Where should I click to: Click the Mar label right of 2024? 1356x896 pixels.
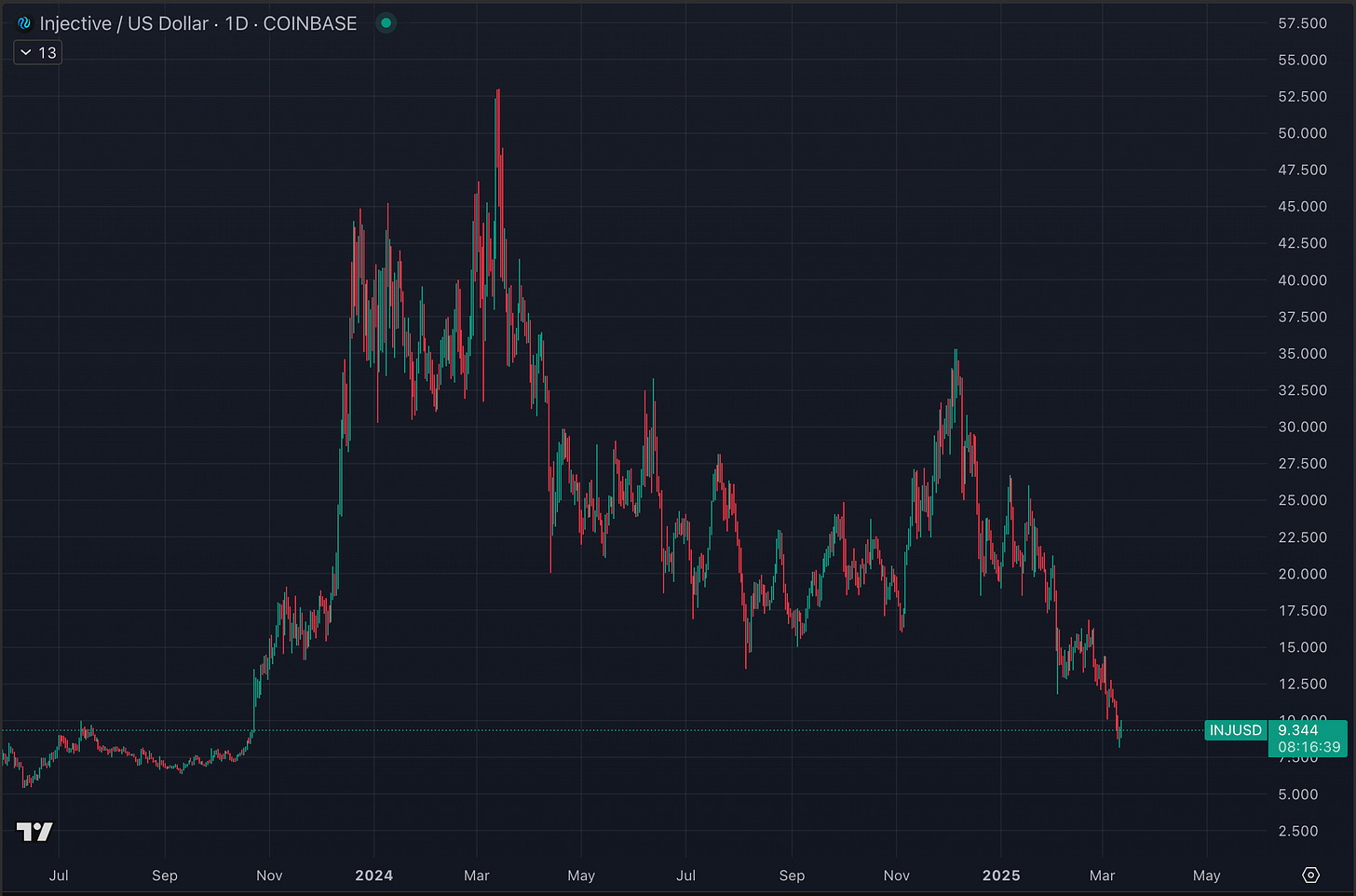pyautogui.click(x=476, y=876)
